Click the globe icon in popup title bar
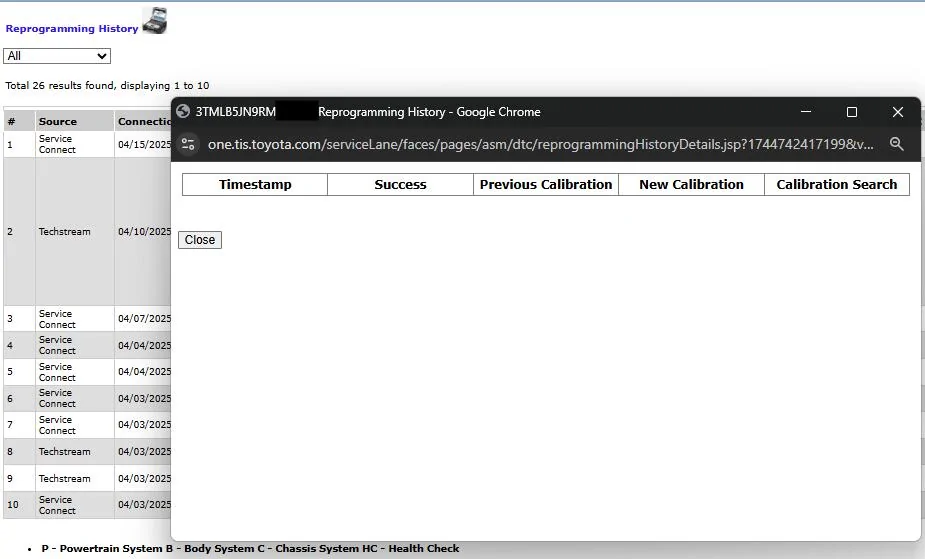 tap(183, 112)
